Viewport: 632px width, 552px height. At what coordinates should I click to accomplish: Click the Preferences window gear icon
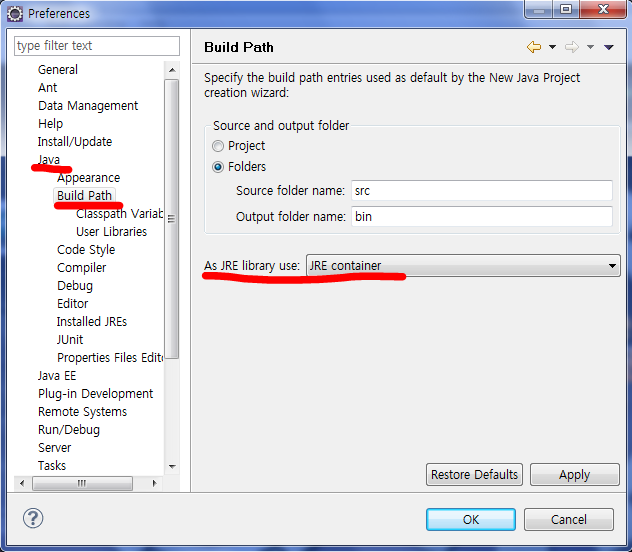[x=15, y=14]
